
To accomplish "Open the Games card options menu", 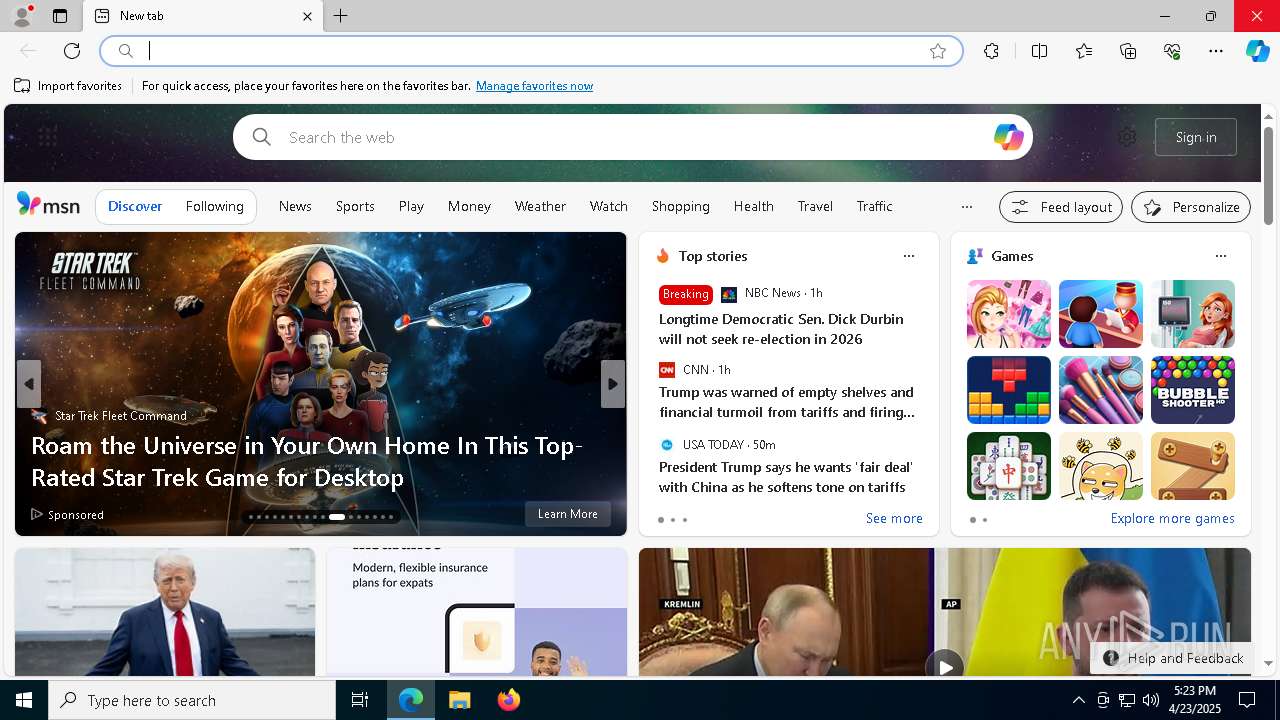I will coord(1221,256).
